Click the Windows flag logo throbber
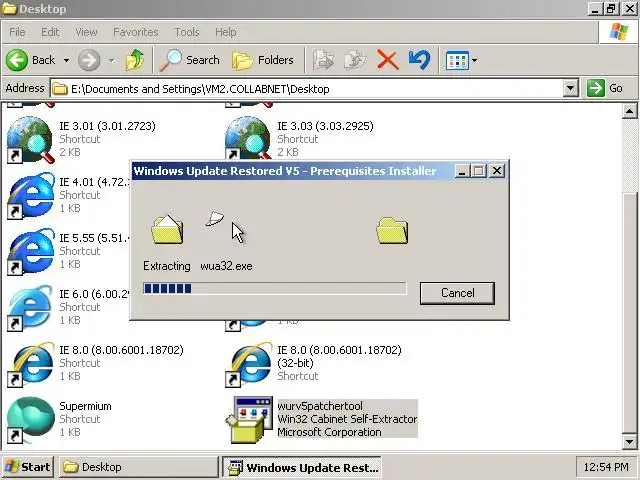Screen dimensions: 640x480 619,32
